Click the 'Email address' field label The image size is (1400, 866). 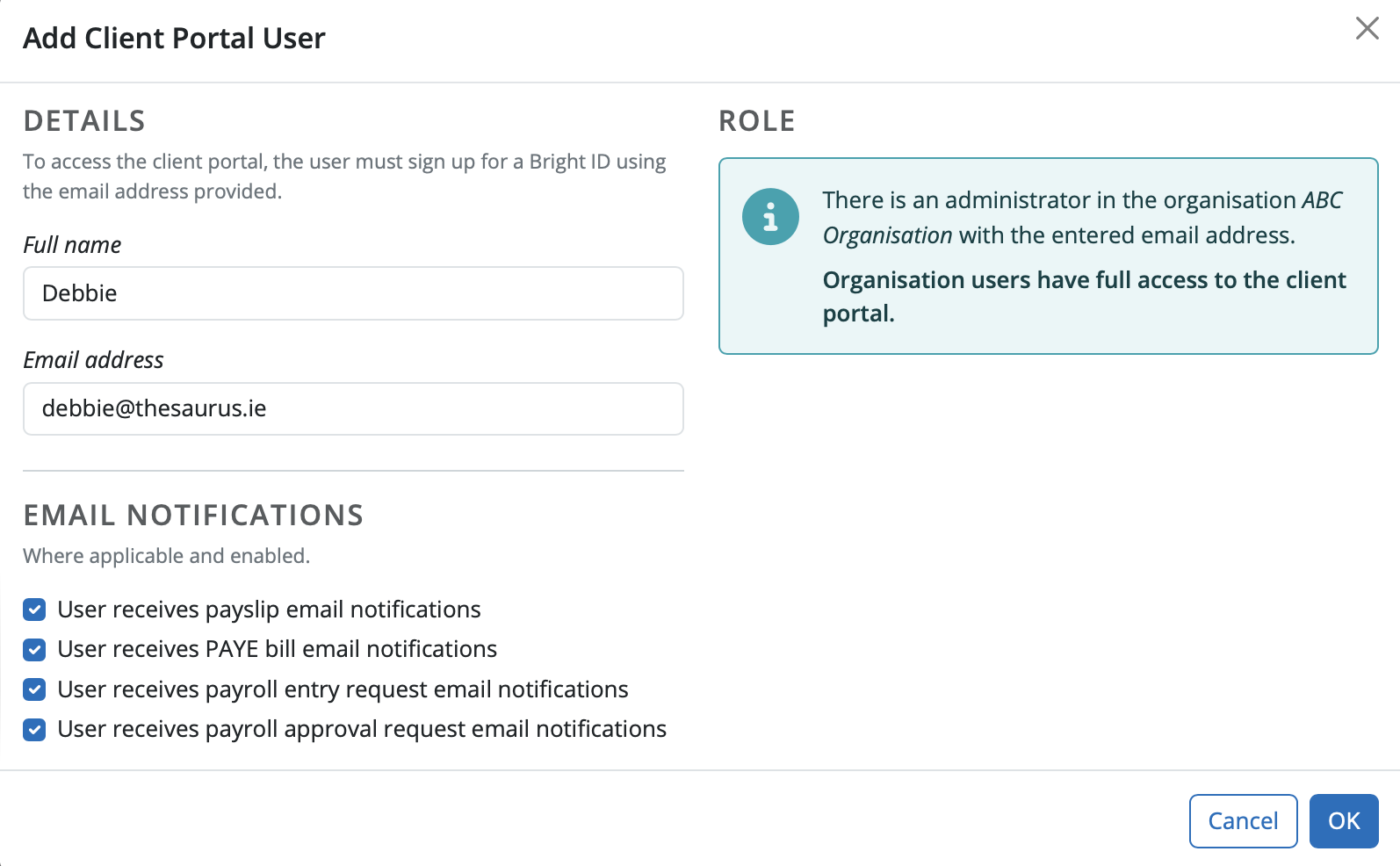pyautogui.click(x=93, y=360)
